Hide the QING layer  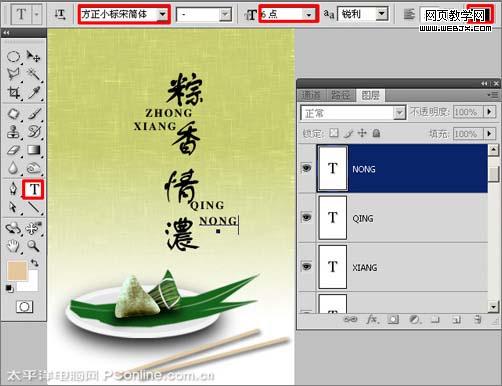[306, 217]
